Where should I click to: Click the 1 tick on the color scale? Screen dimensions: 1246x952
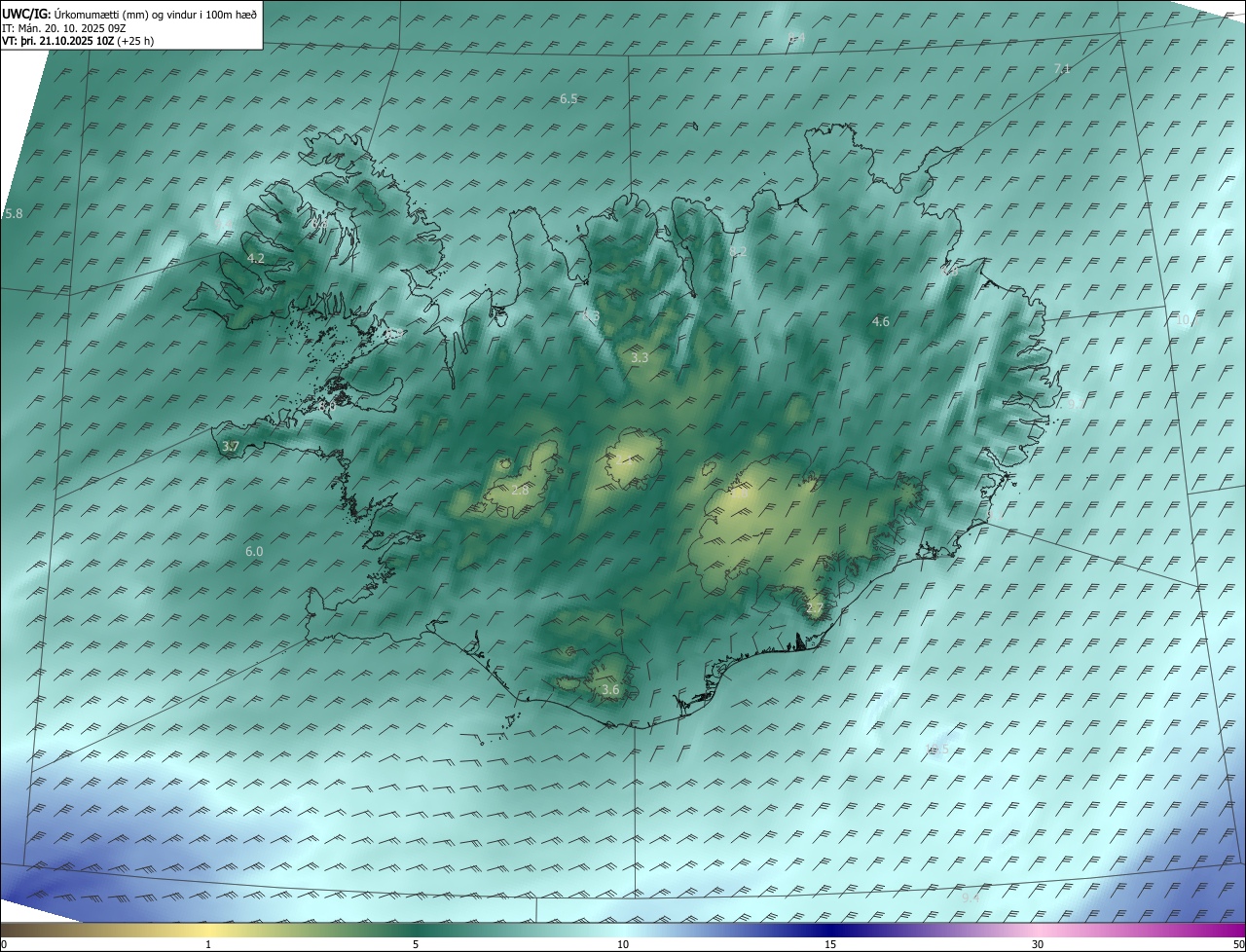point(208,944)
